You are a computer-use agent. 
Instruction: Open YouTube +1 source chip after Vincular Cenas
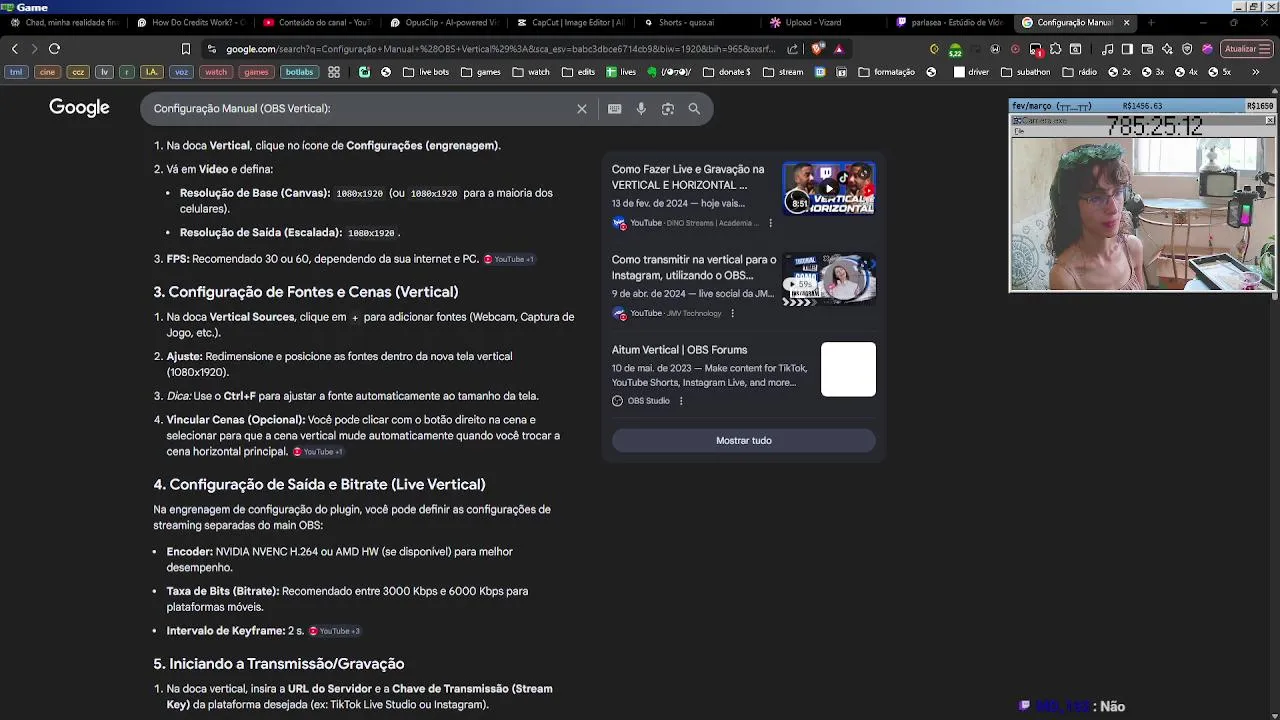click(x=318, y=452)
